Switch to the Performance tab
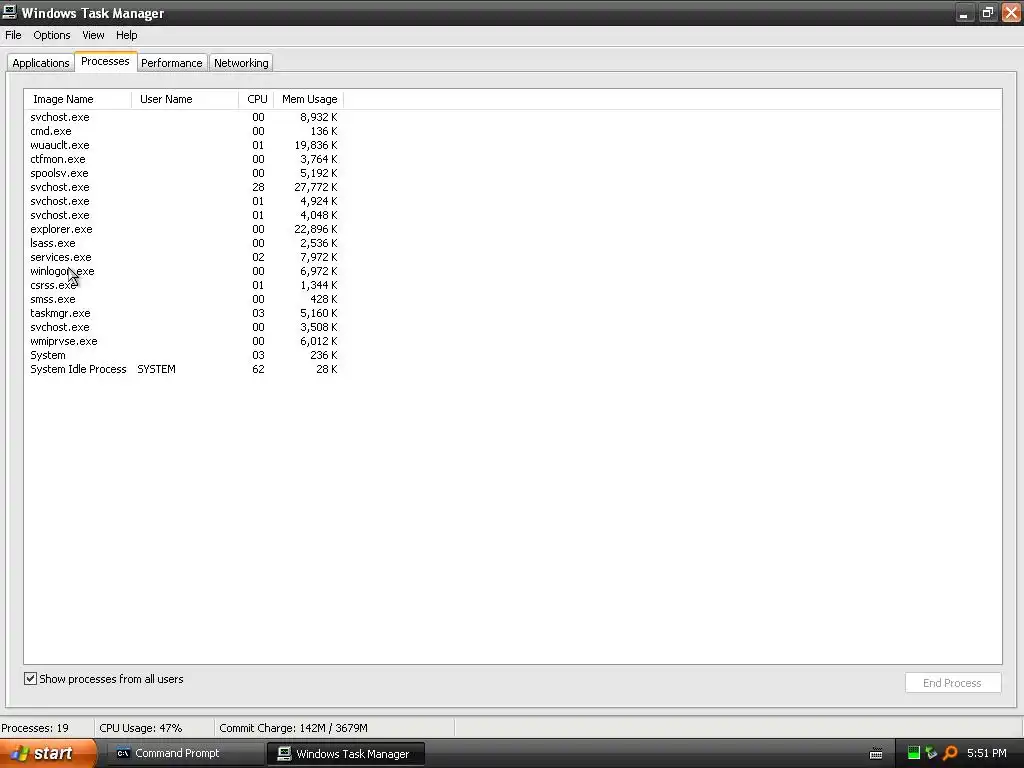The height and width of the screenshot is (768, 1024). (x=172, y=63)
